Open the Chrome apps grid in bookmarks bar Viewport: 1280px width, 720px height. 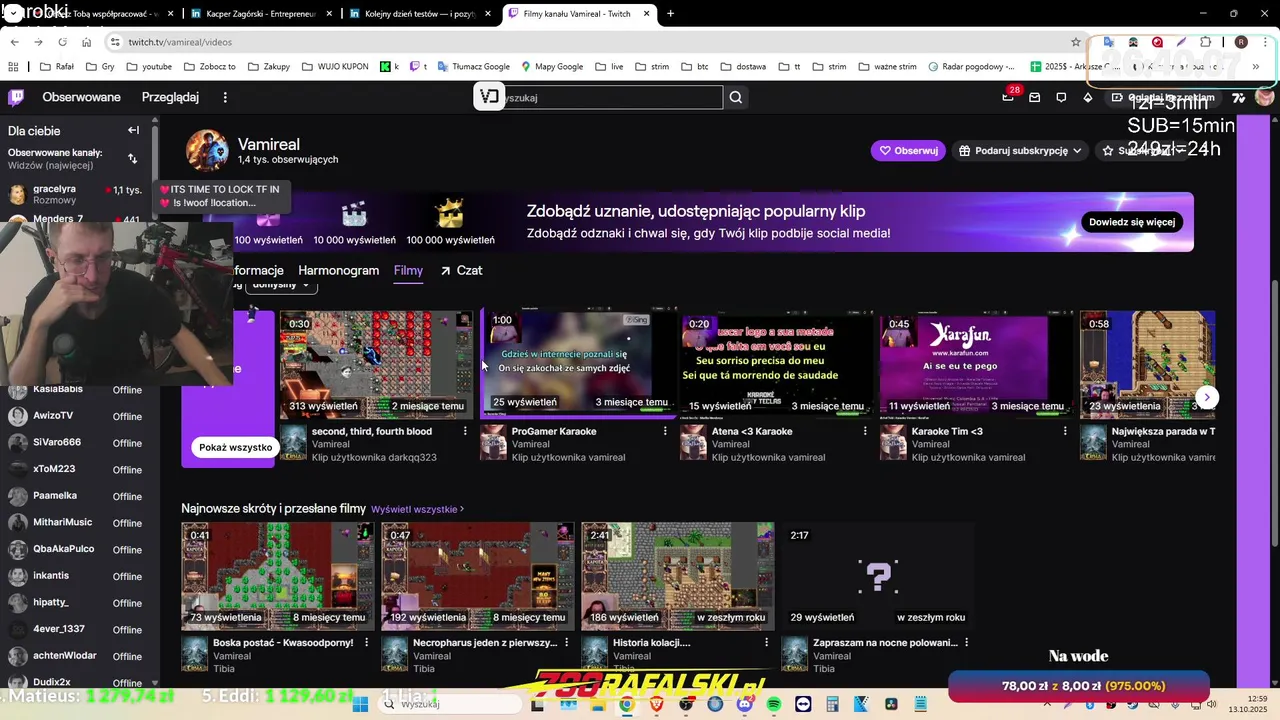click(x=13, y=67)
